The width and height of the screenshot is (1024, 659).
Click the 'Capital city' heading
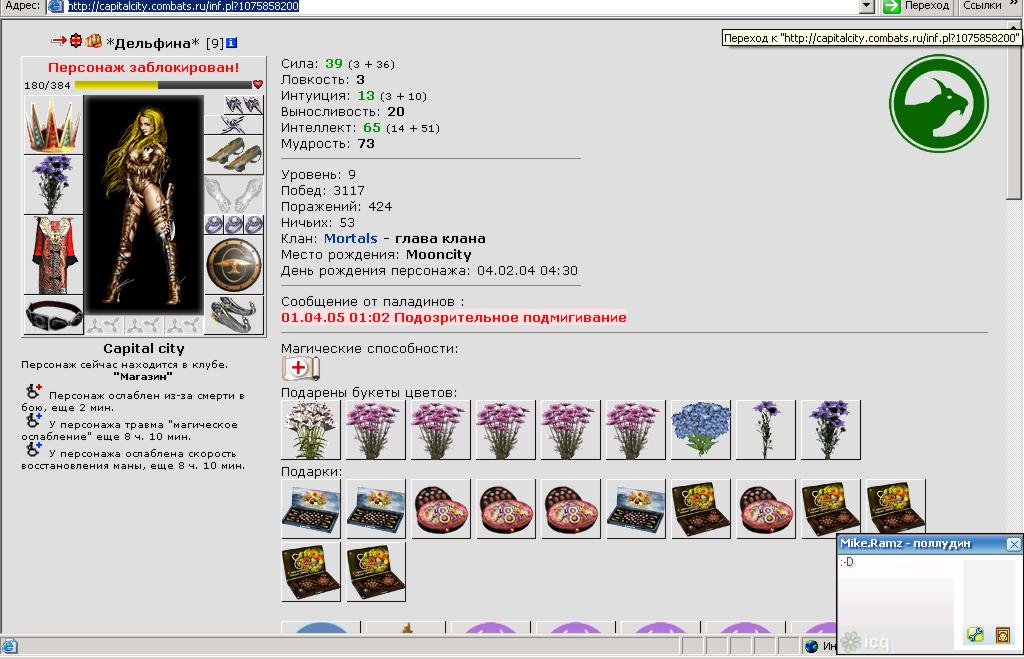click(x=144, y=349)
